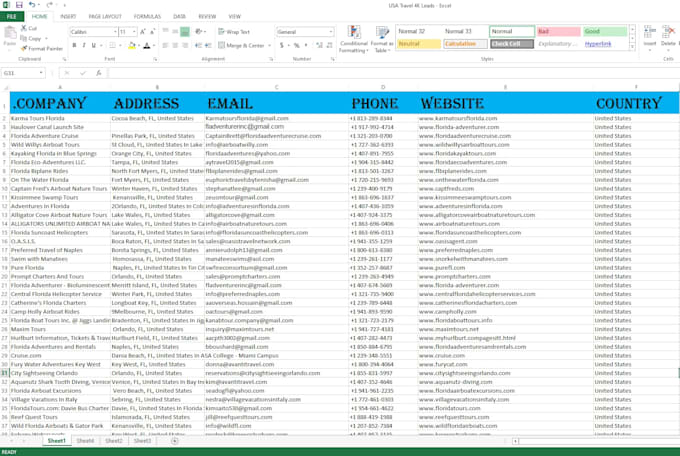Expand the Merge & Center arrow options
The width and height of the screenshot is (680, 456).
click(269, 45)
